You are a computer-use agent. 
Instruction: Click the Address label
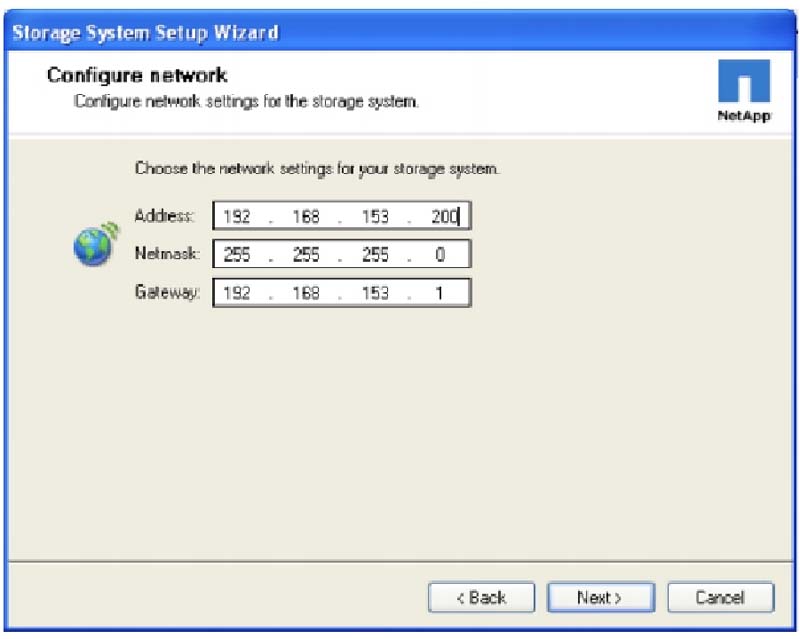pyautogui.click(x=164, y=216)
